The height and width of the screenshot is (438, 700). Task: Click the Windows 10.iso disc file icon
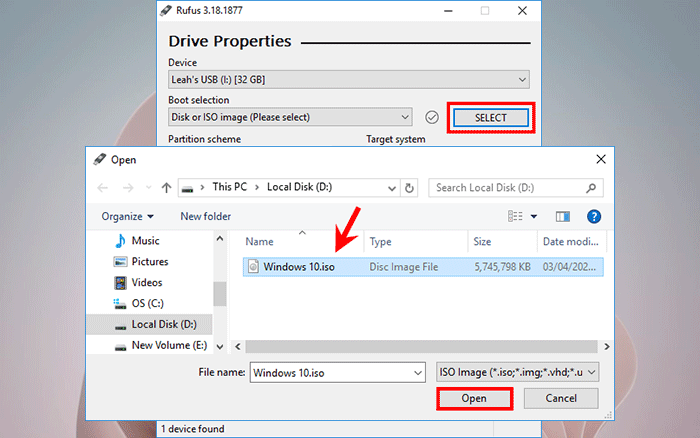[253, 267]
